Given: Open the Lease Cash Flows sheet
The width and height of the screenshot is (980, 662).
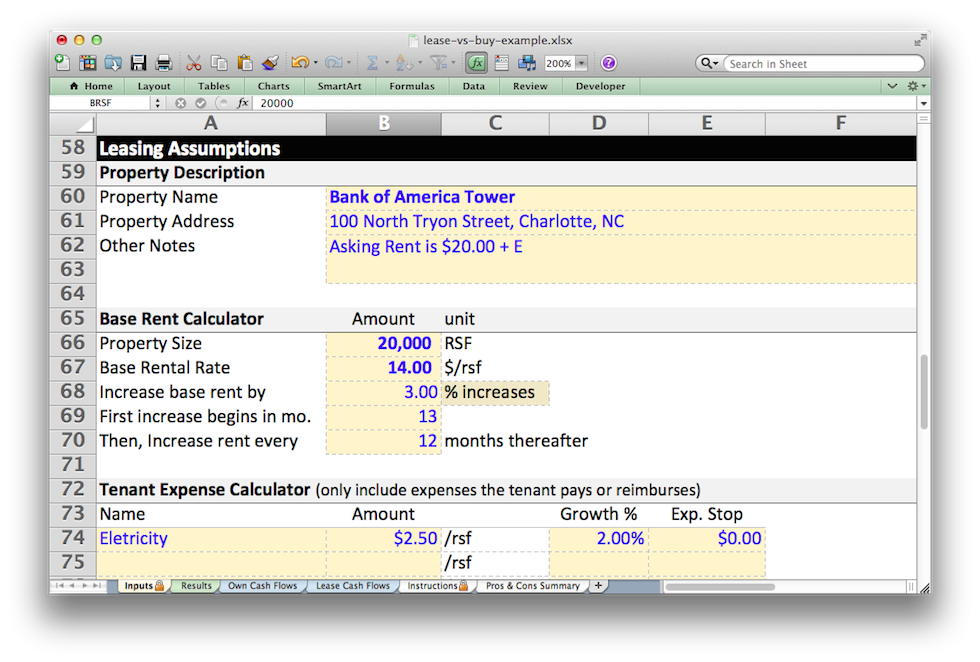Looking at the screenshot, I should (353, 586).
